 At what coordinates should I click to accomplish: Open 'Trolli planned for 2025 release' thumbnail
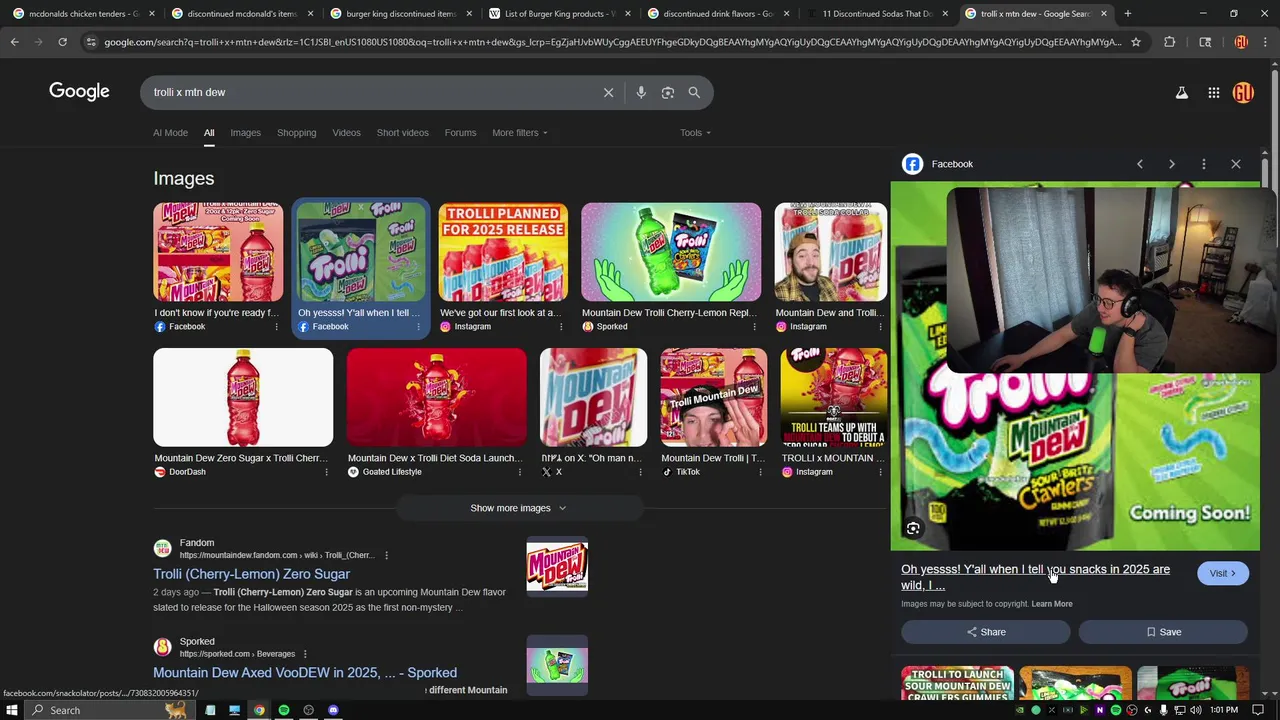[x=503, y=252]
